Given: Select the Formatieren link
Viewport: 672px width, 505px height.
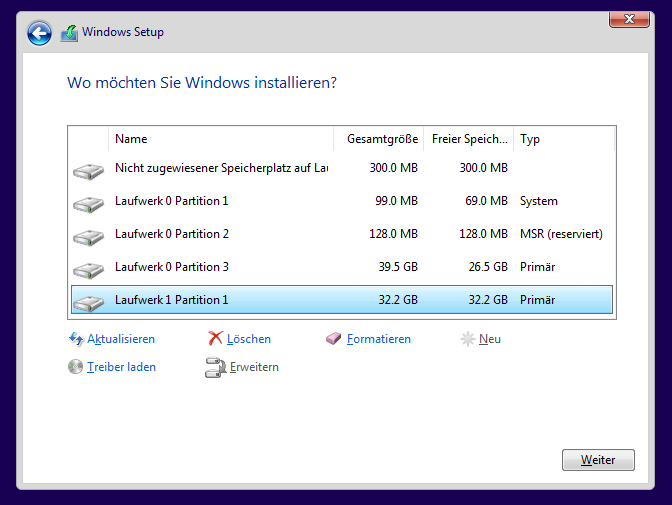Looking at the screenshot, I should coord(379,339).
